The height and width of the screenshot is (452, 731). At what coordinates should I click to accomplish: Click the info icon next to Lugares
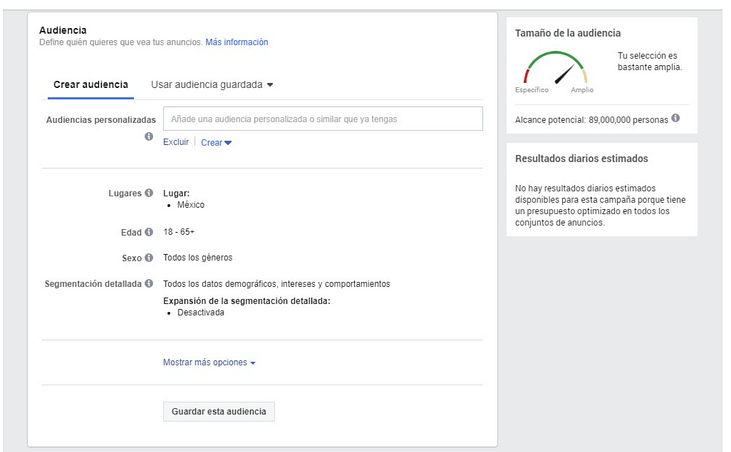click(x=149, y=193)
